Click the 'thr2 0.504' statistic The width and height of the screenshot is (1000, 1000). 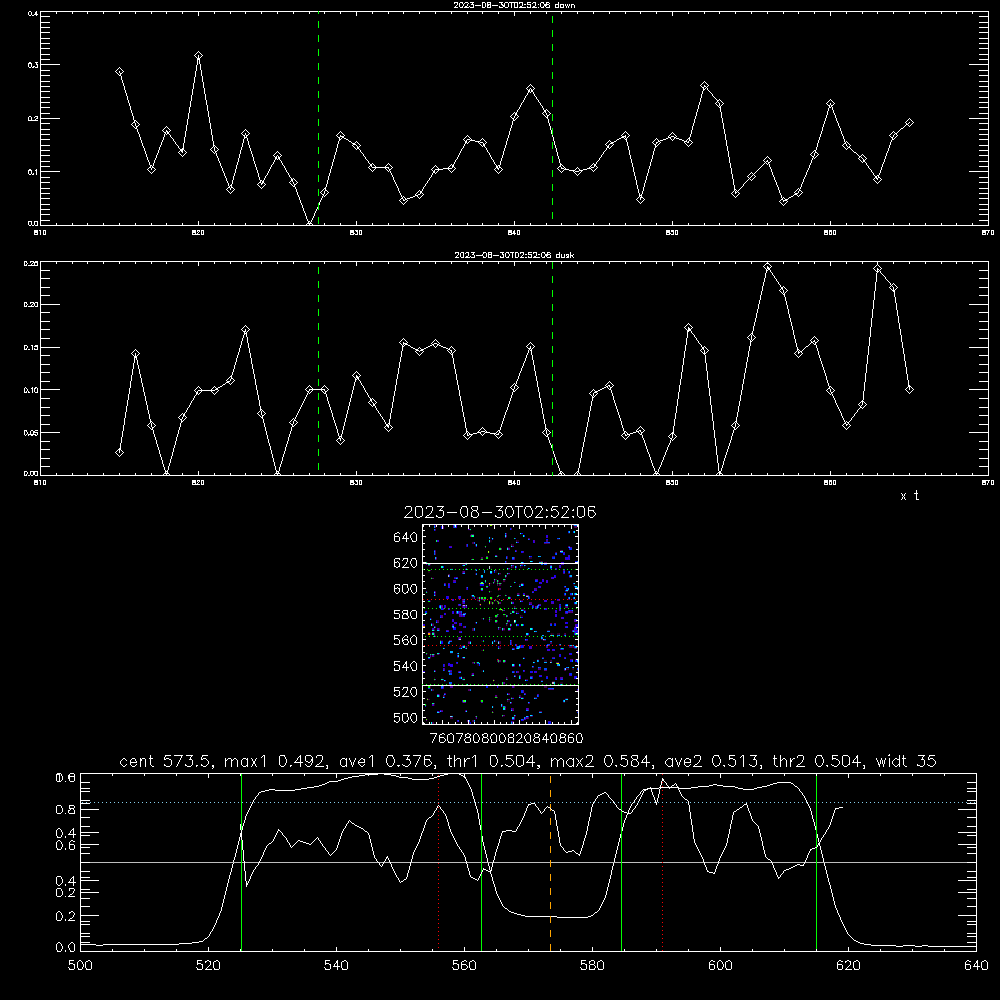point(819,761)
